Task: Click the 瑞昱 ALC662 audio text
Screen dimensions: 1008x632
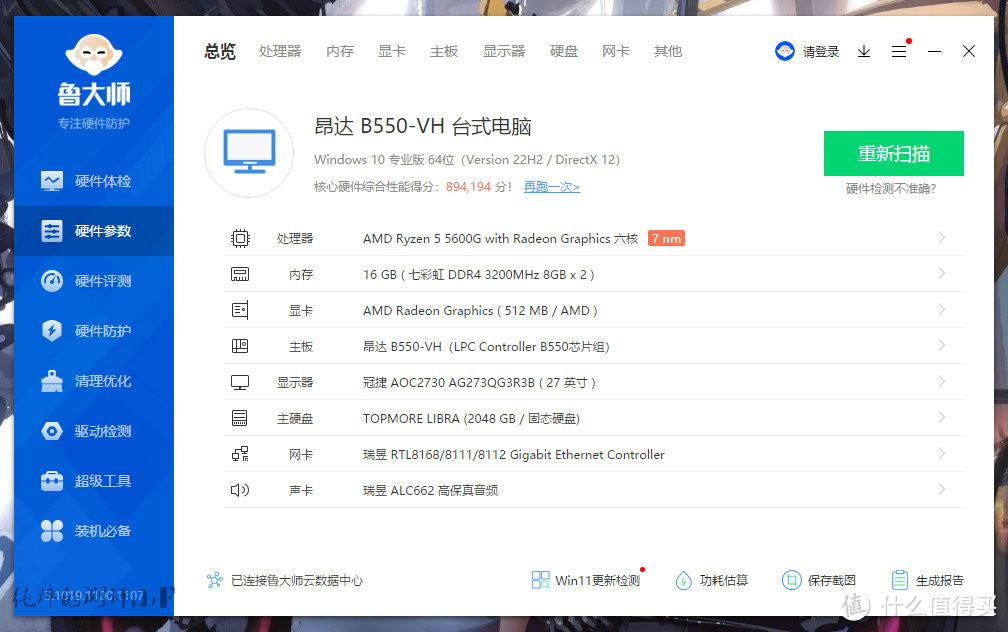Action: [x=430, y=491]
